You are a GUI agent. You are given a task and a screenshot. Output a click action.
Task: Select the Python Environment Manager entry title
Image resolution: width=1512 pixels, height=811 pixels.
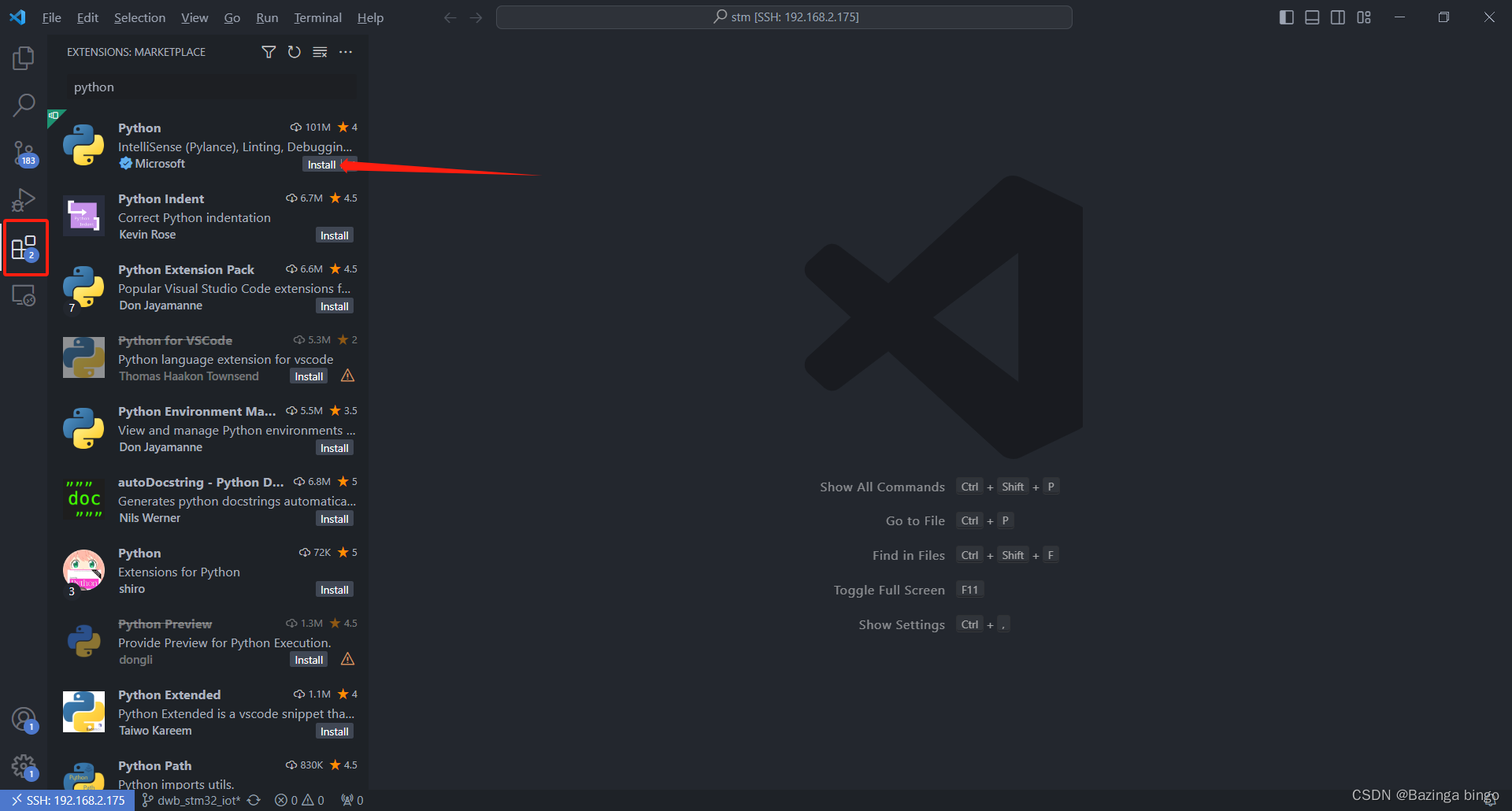click(x=197, y=412)
